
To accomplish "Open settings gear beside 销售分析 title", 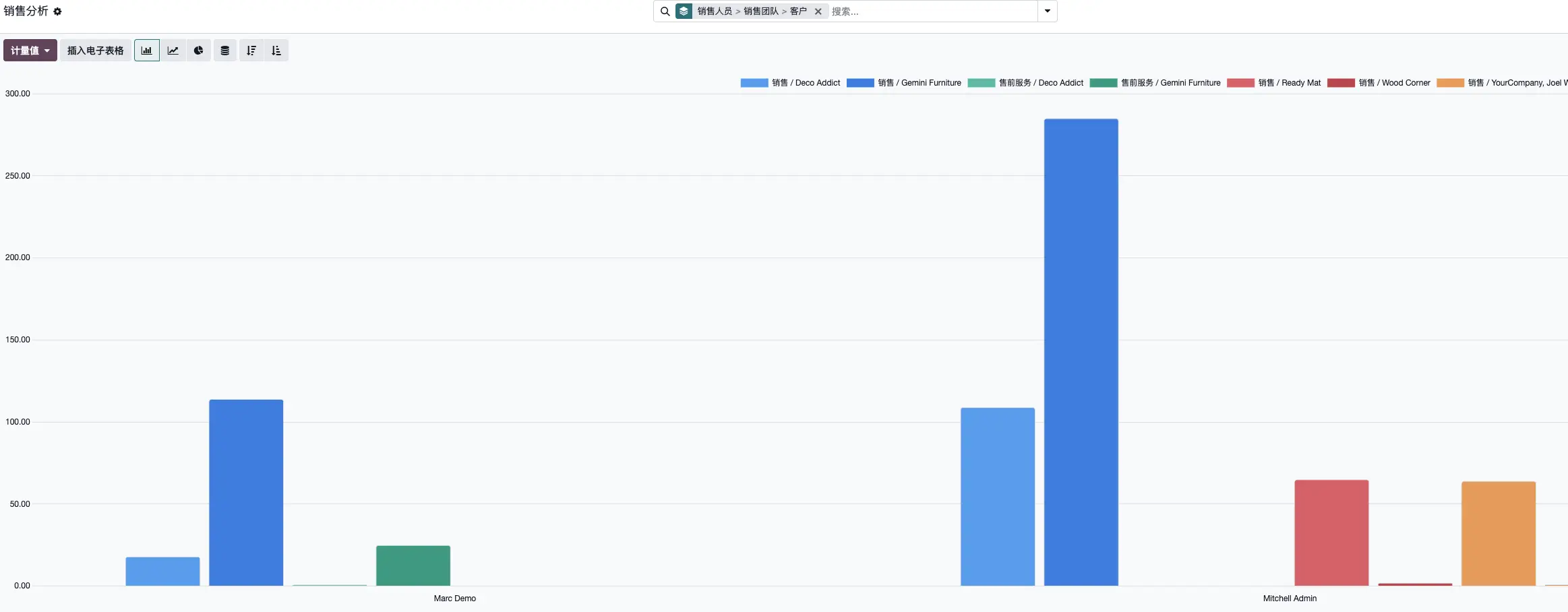I will (x=57, y=11).
